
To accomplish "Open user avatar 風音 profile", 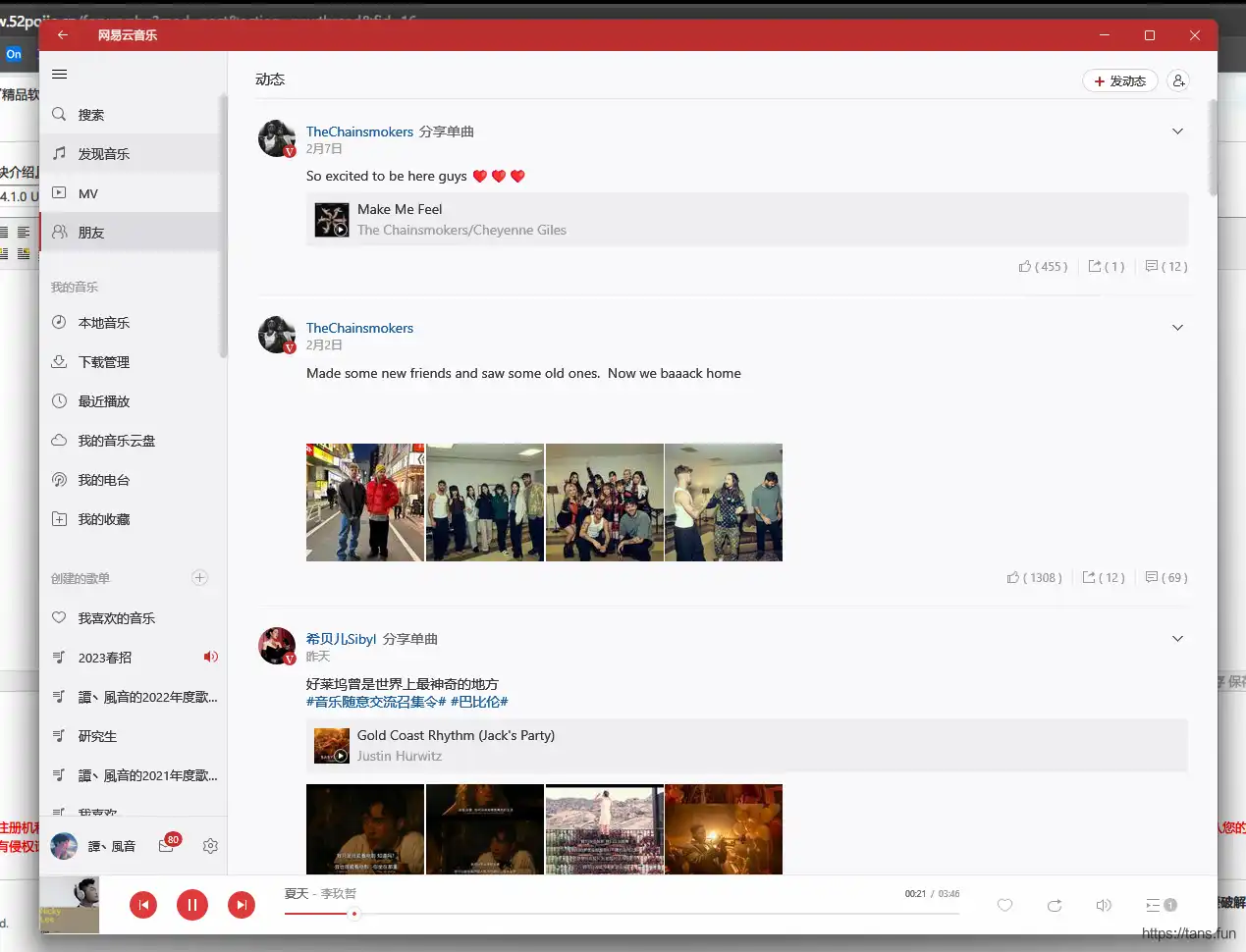I will click(x=64, y=846).
